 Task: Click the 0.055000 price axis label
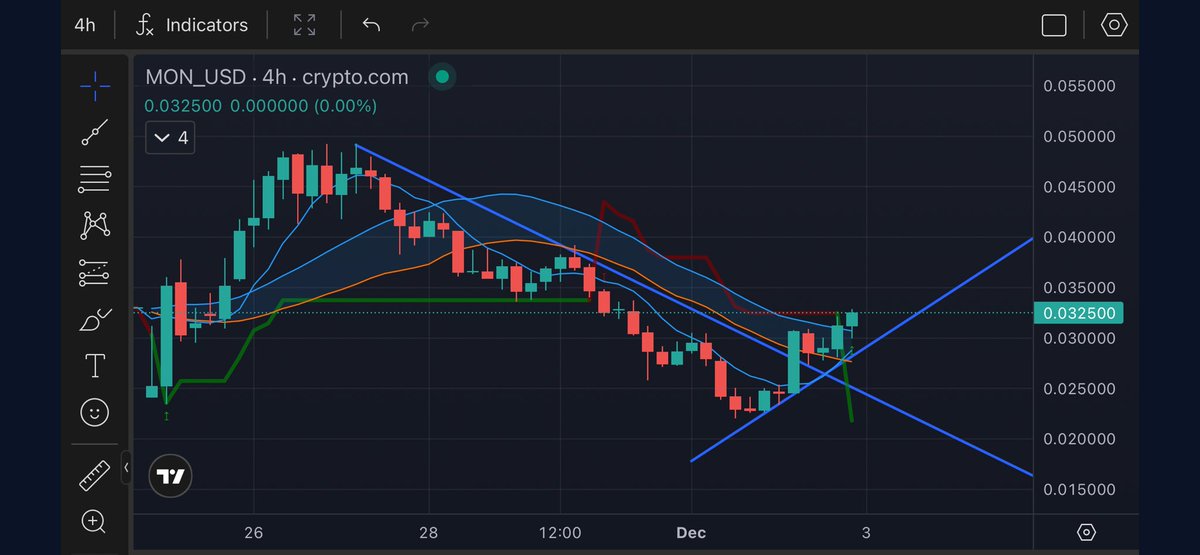1079,86
